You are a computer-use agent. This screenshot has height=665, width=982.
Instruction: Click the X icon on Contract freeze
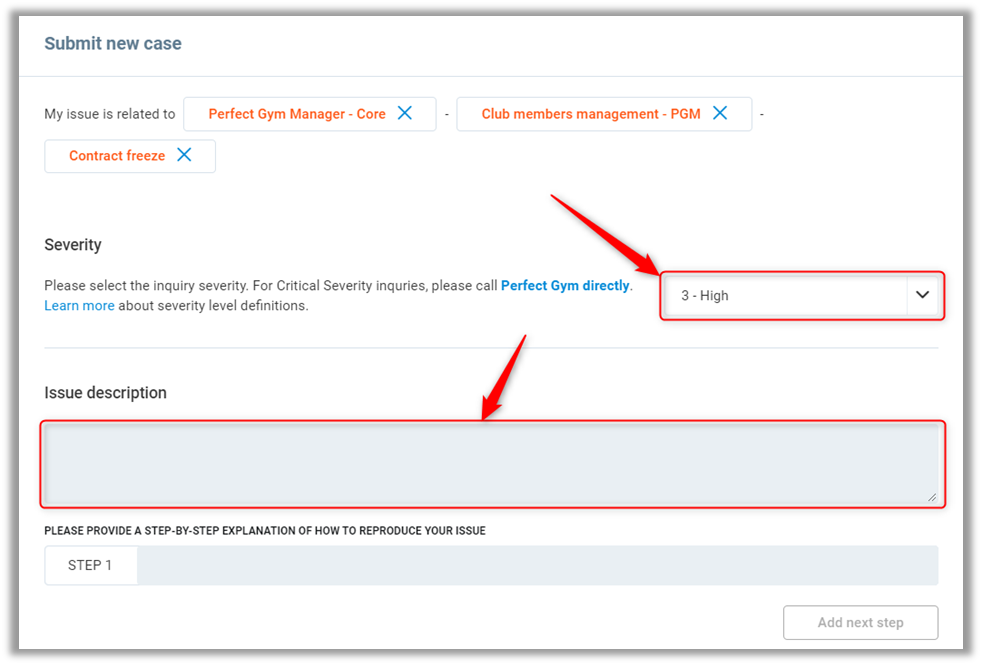coord(184,155)
